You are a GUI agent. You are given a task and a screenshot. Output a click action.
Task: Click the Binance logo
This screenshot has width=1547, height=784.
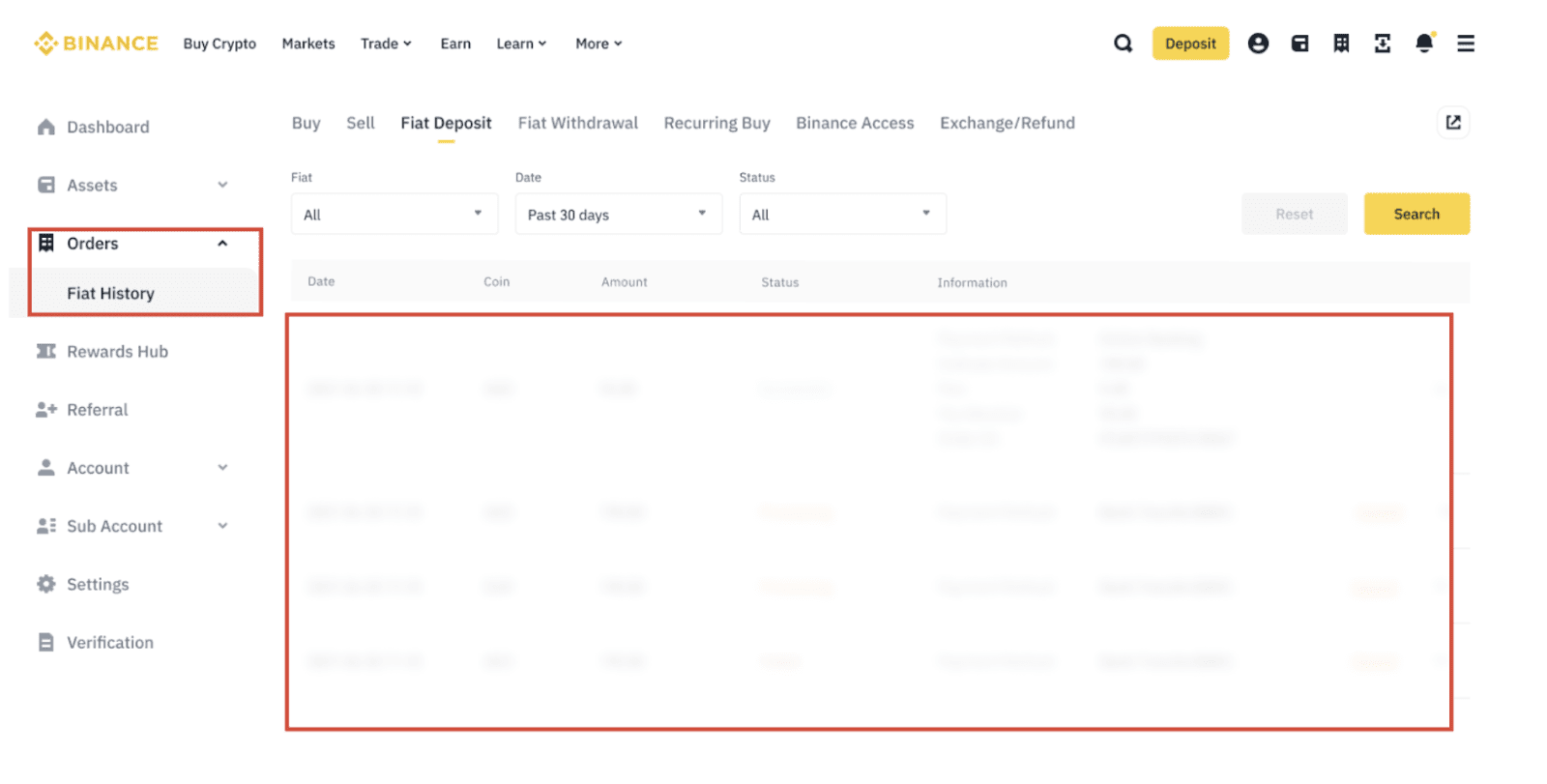(96, 44)
